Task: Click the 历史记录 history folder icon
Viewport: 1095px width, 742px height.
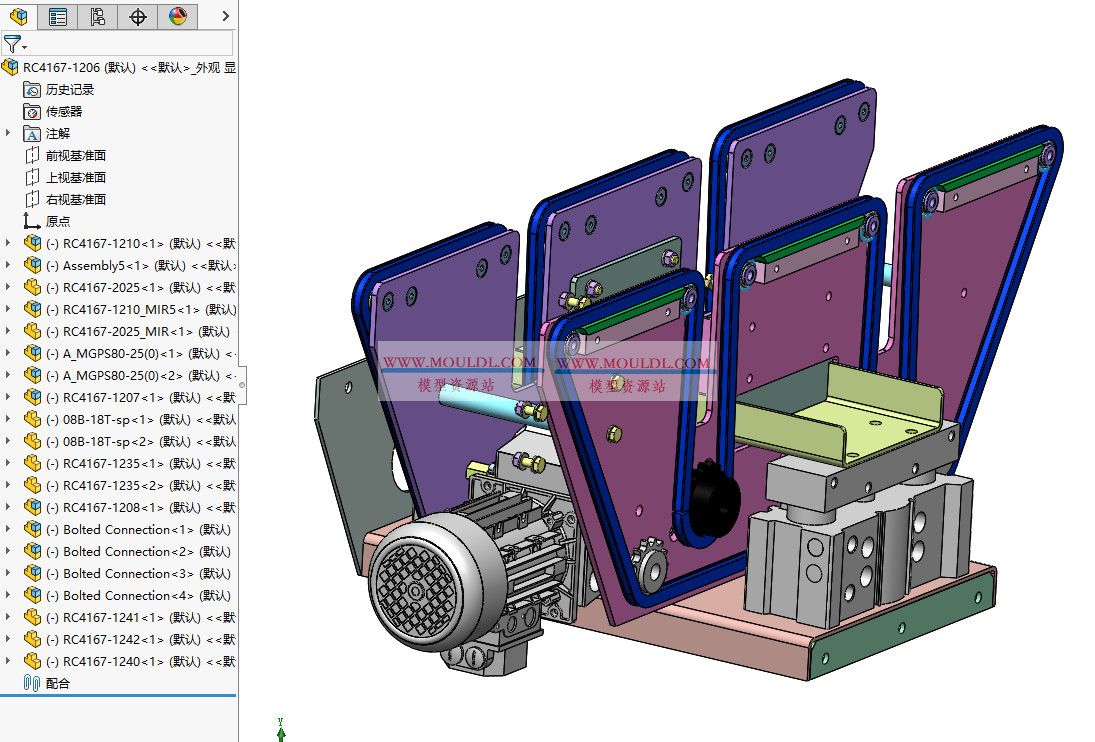Action: tap(30, 89)
